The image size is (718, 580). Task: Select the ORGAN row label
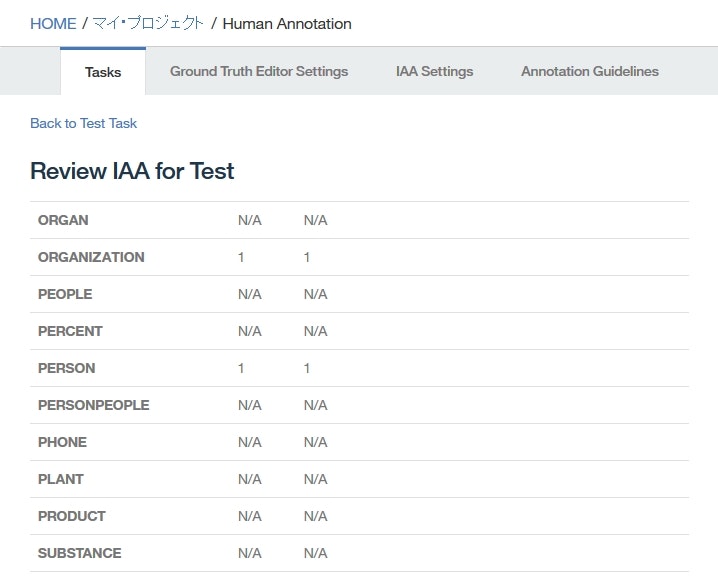pyautogui.click(x=63, y=220)
